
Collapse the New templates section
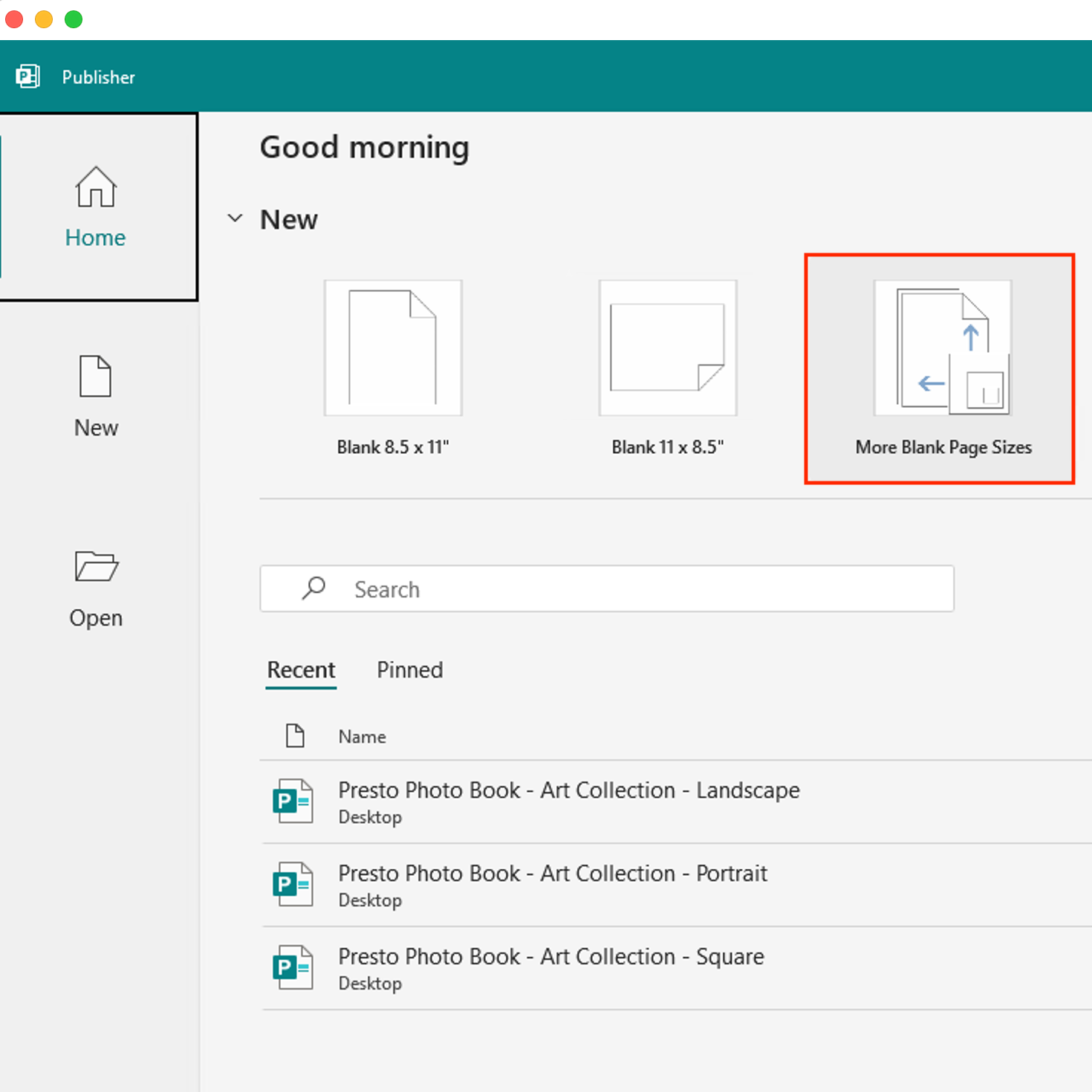(x=235, y=218)
